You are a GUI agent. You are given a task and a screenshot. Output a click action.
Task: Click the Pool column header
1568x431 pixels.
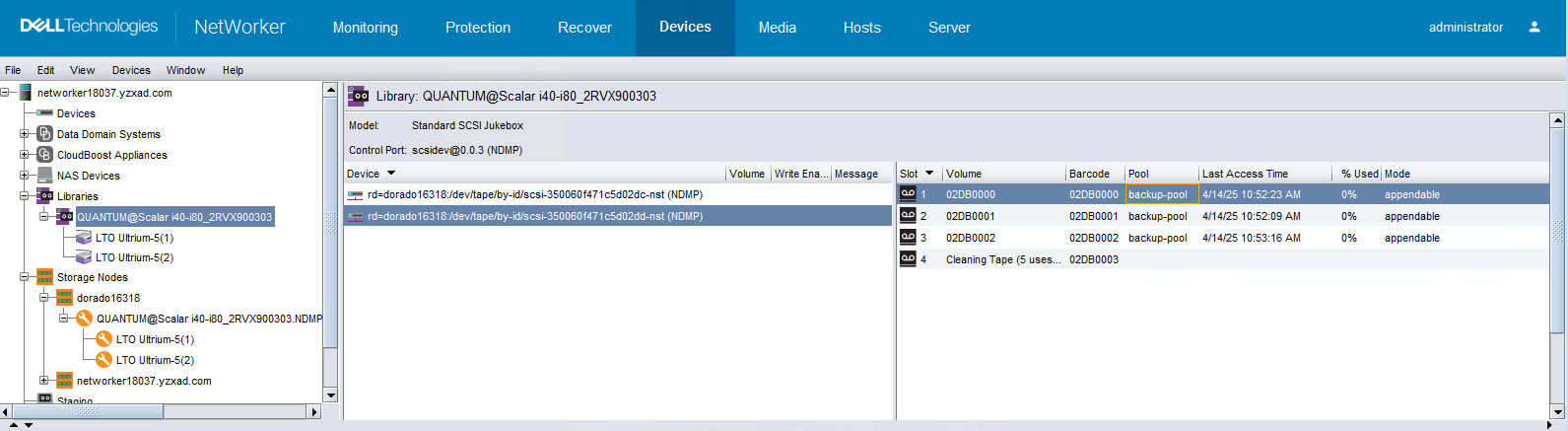tap(1162, 174)
